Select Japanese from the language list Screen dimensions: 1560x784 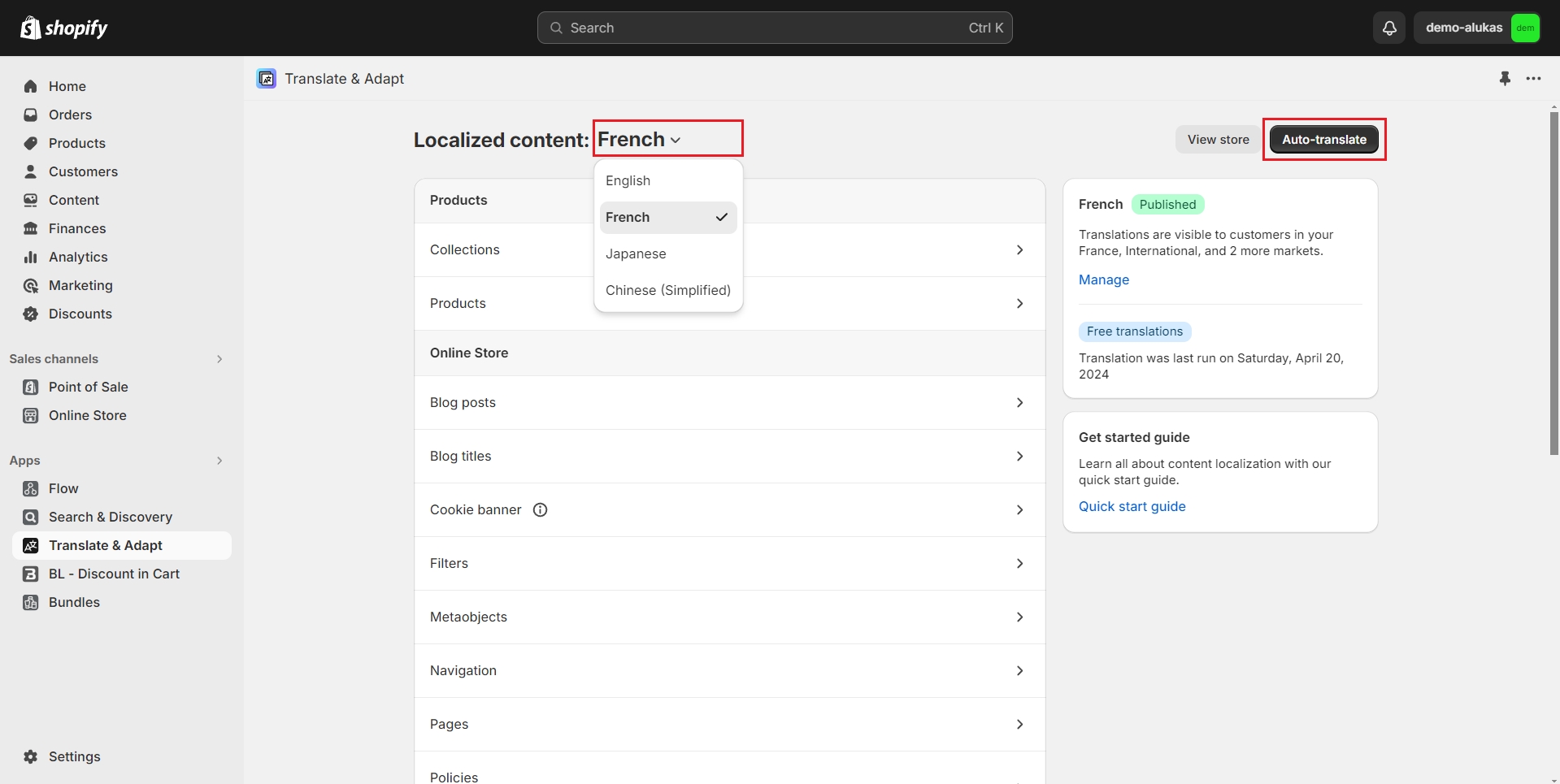pos(636,253)
